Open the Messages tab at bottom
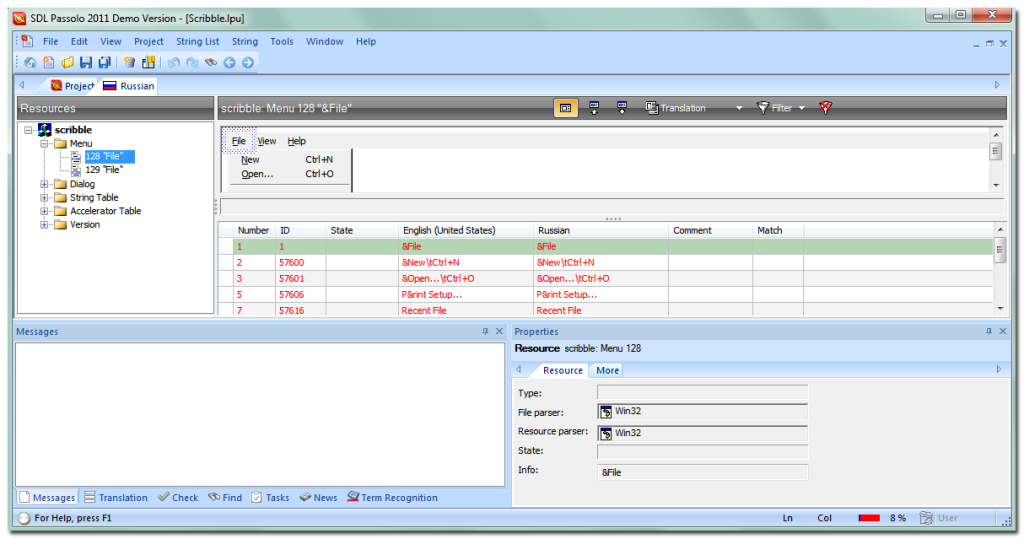 click(47, 498)
